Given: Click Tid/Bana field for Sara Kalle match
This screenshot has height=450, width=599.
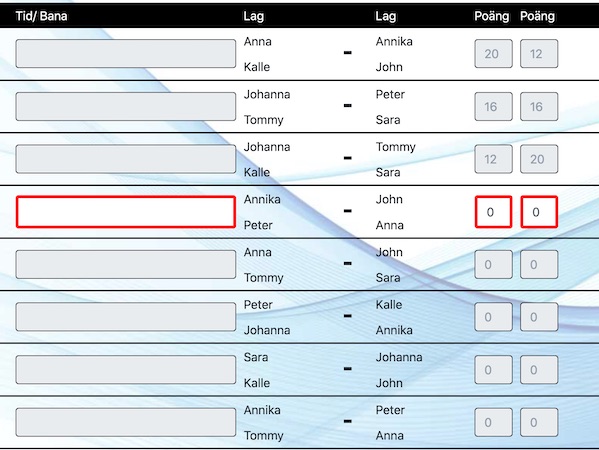Looking at the screenshot, I should [x=126, y=369].
